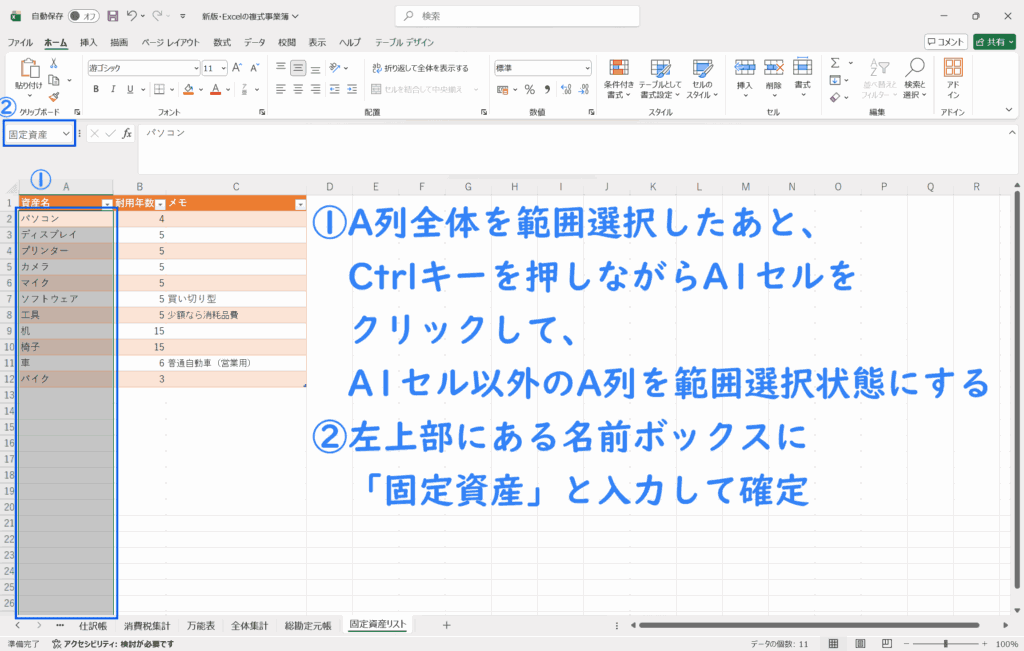Image resolution: width=1024 pixels, height=651 pixels.
Task: Toggle the 自動保存 AutoSave switch
Action: tap(84, 16)
